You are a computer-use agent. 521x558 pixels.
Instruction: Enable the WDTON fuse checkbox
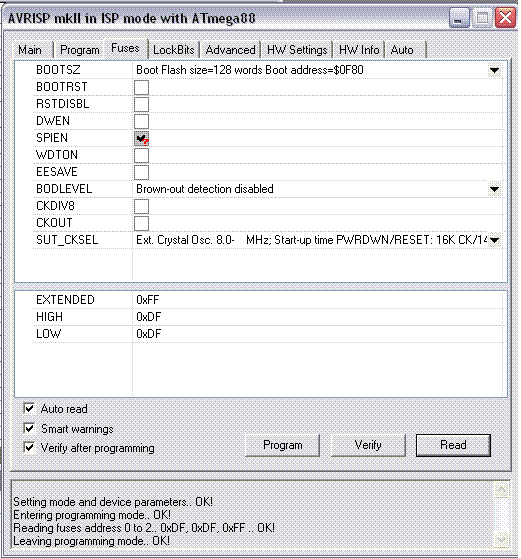tap(141, 156)
